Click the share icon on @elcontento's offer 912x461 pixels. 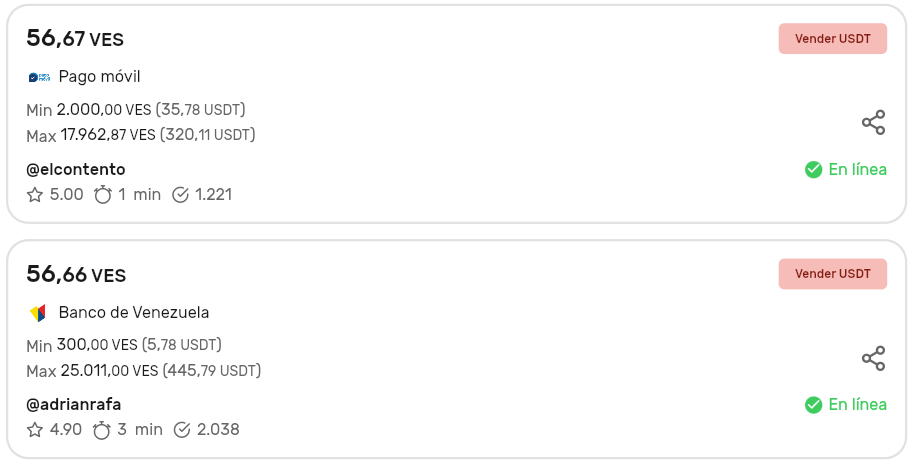(873, 123)
